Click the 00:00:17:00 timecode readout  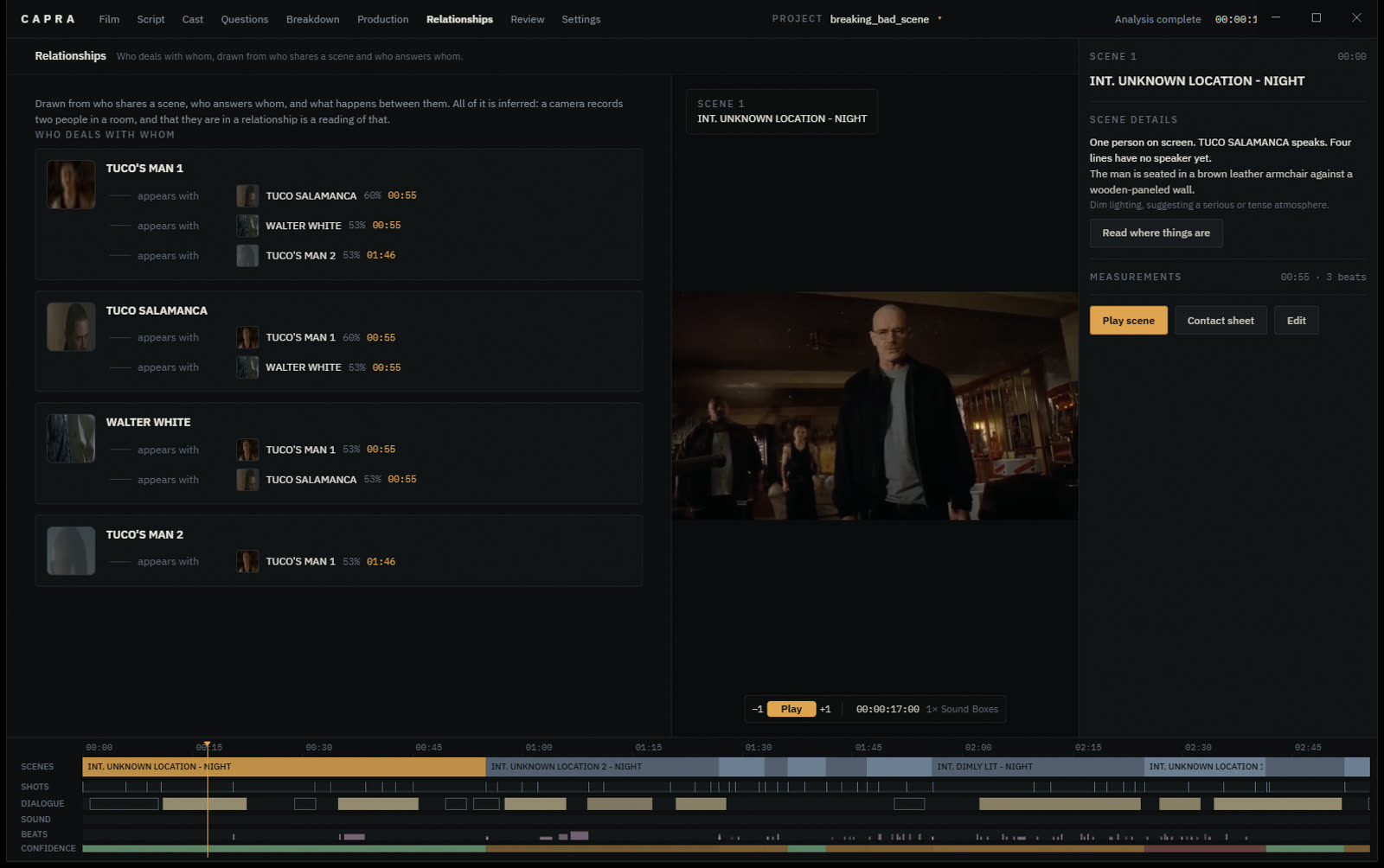pyautogui.click(x=887, y=709)
